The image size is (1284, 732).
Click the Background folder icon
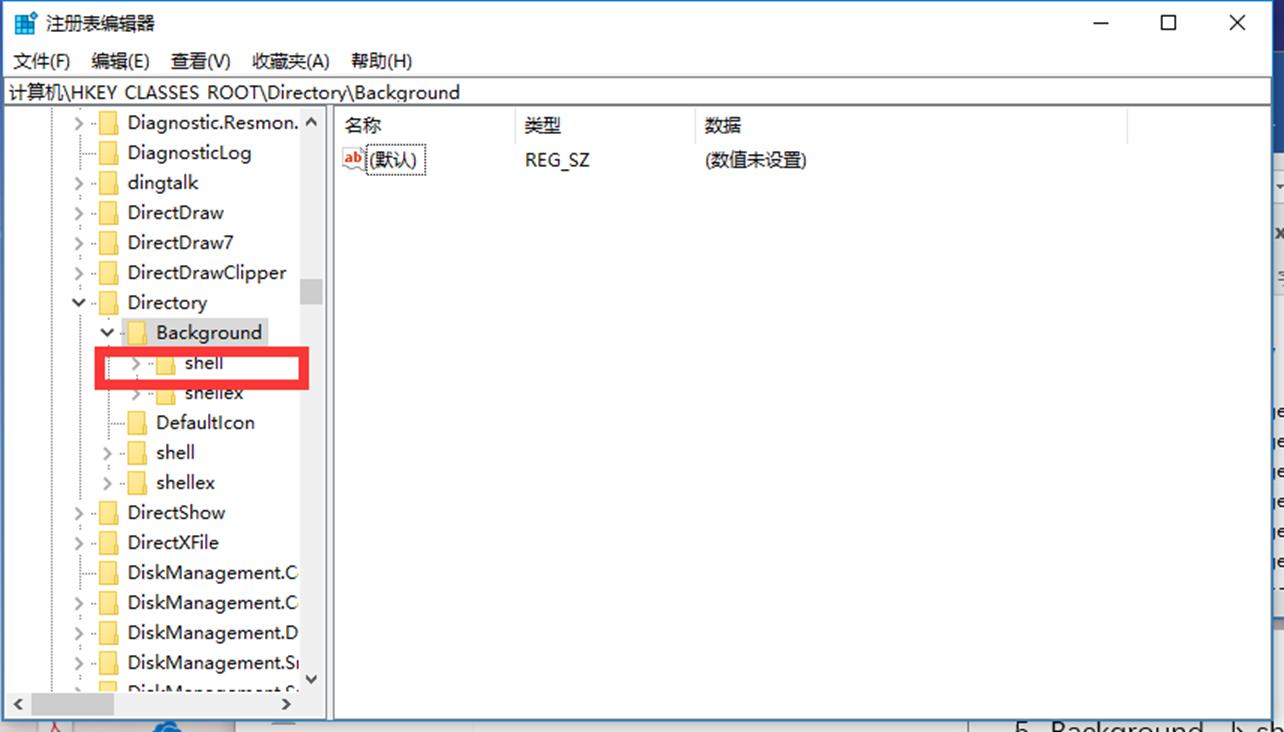[x=139, y=332]
